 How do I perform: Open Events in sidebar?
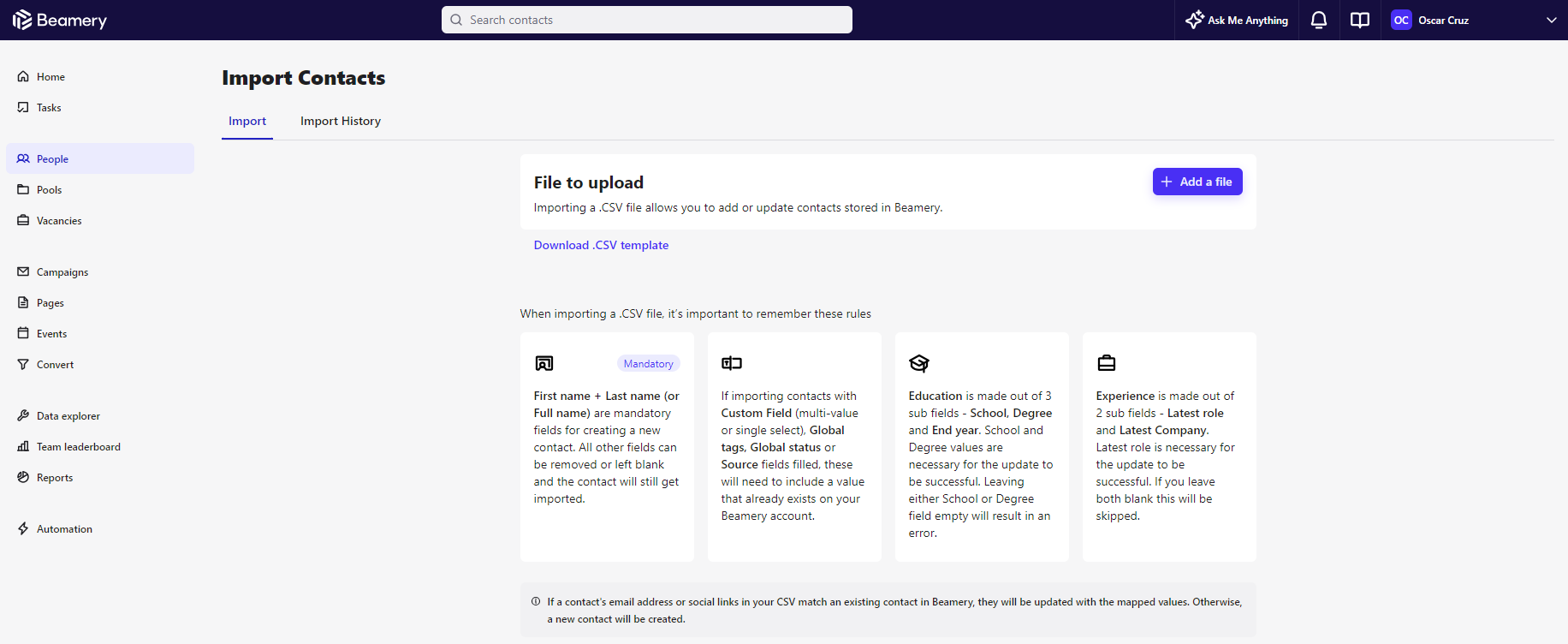(x=100, y=333)
